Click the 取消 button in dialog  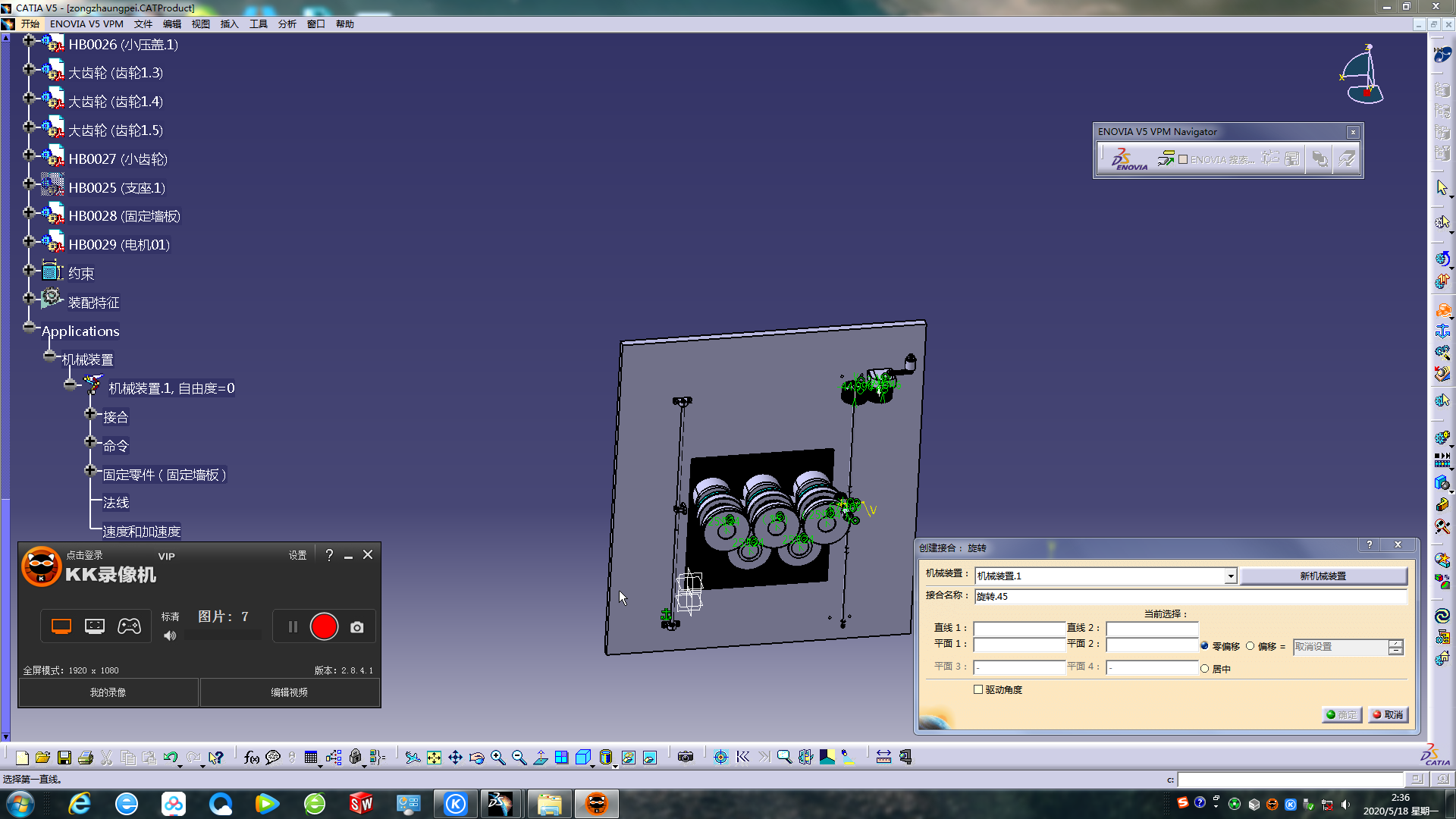coord(1388,715)
